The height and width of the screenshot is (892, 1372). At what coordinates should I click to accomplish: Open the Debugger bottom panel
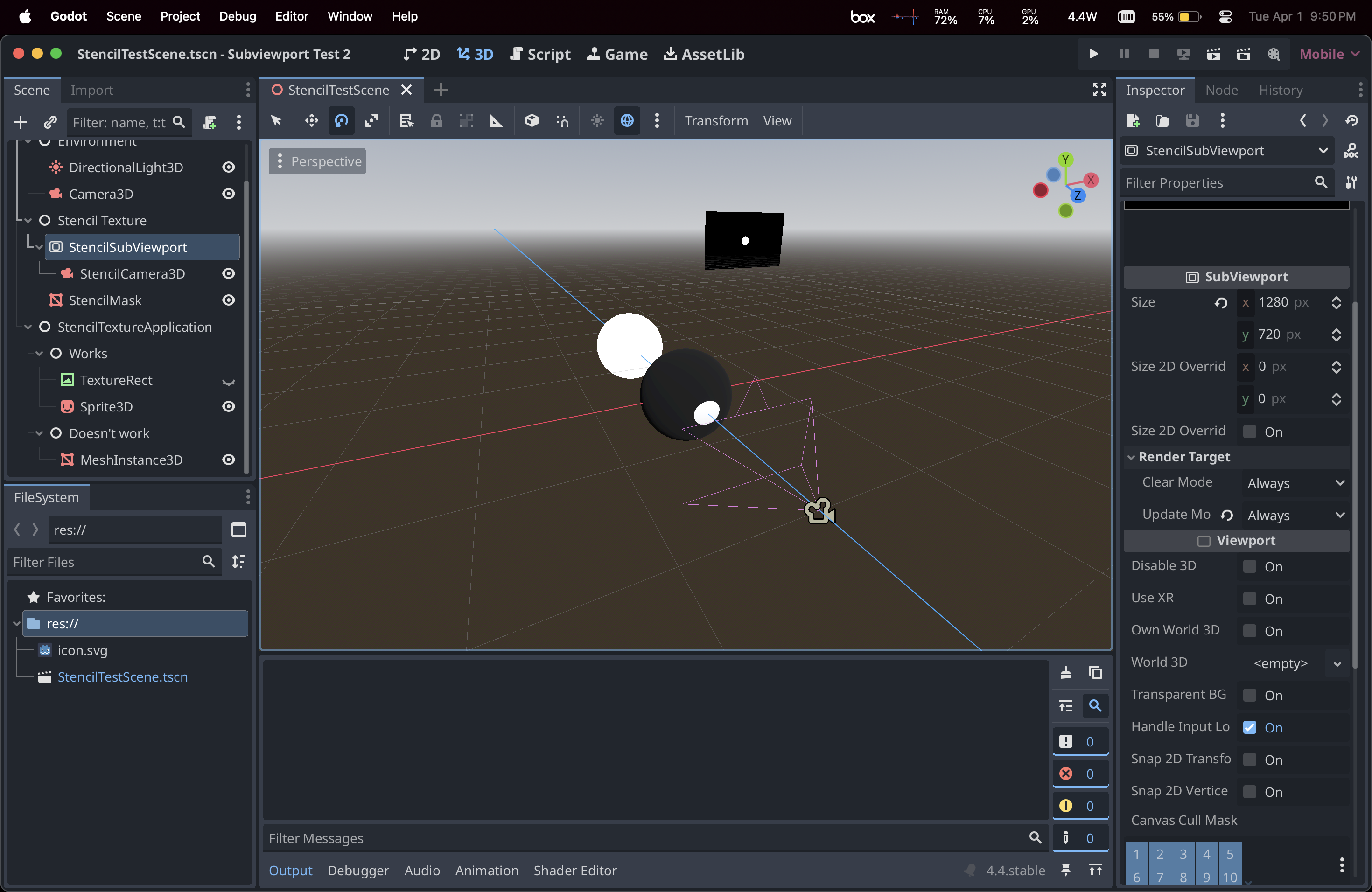(x=358, y=870)
